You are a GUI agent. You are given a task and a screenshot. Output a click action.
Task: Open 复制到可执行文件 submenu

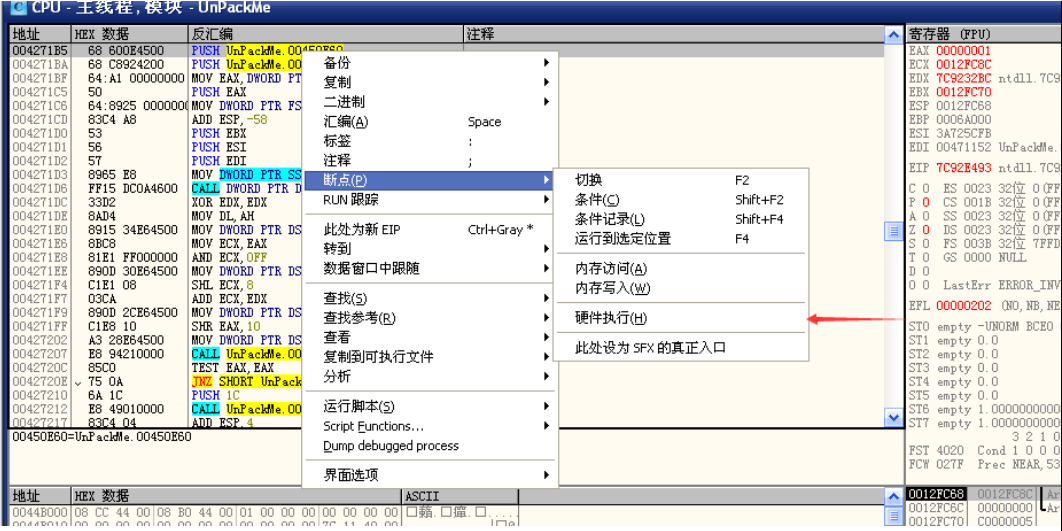click(x=430, y=357)
